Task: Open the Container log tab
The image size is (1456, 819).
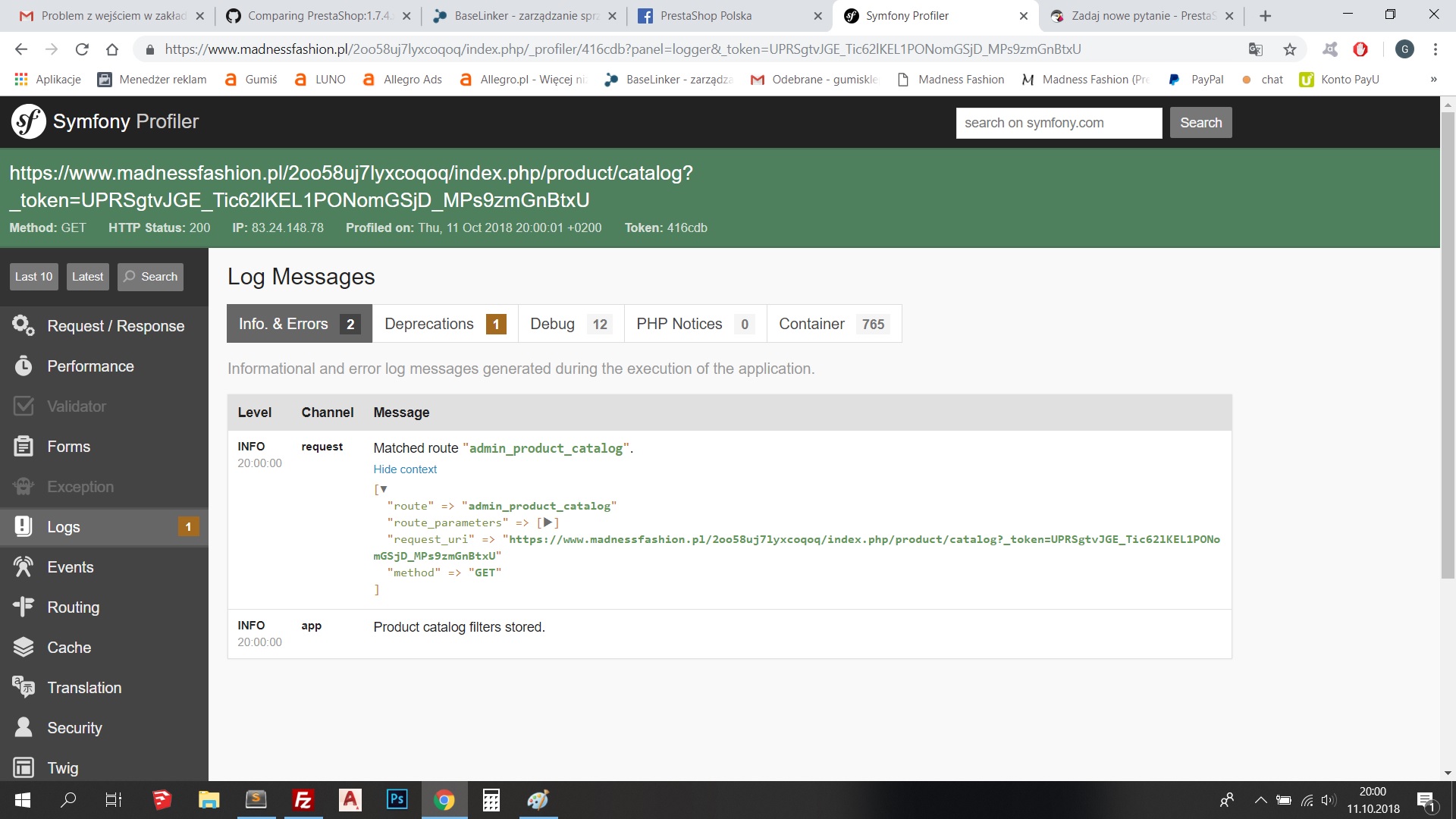Action: [833, 324]
